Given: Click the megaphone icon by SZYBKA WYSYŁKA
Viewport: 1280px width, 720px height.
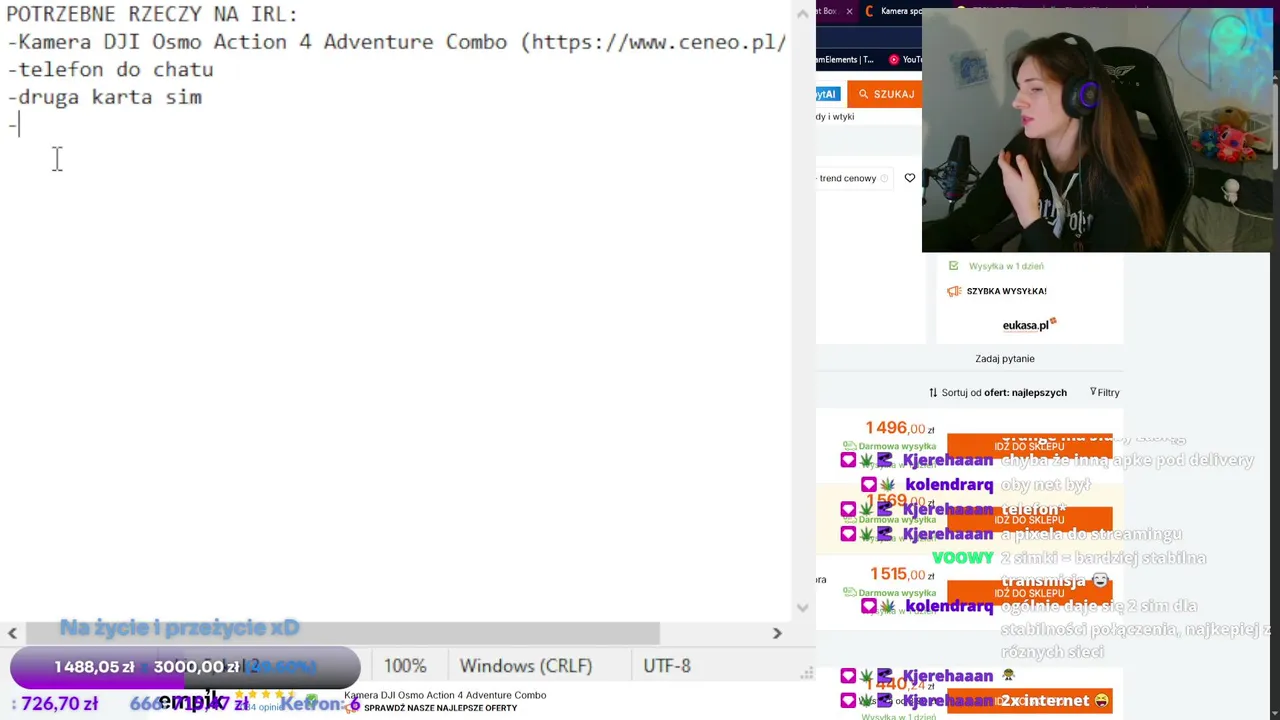Looking at the screenshot, I should 954,291.
